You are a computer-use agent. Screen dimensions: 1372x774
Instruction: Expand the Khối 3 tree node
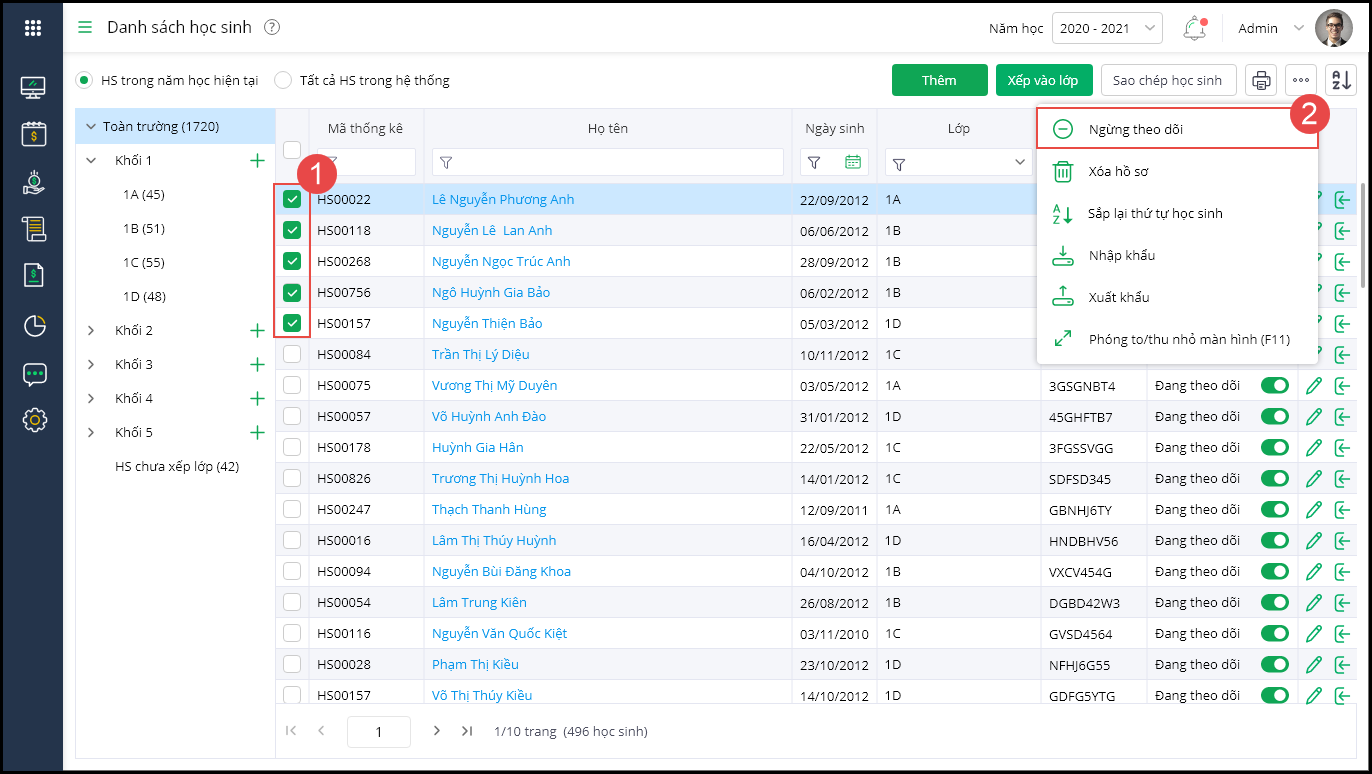(x=91, y=364)
